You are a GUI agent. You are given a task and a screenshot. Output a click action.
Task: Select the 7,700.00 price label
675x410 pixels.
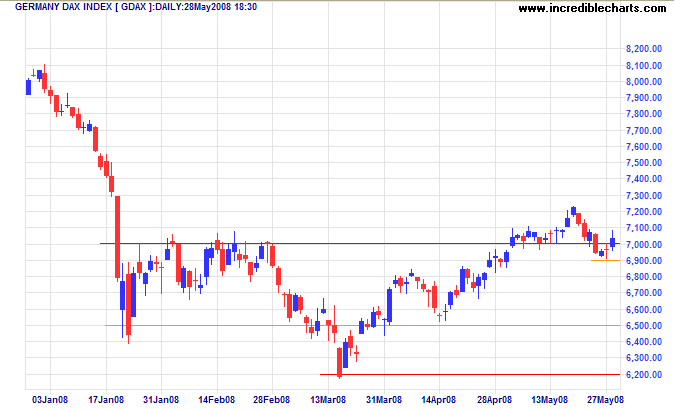click(x=644, y=130)
